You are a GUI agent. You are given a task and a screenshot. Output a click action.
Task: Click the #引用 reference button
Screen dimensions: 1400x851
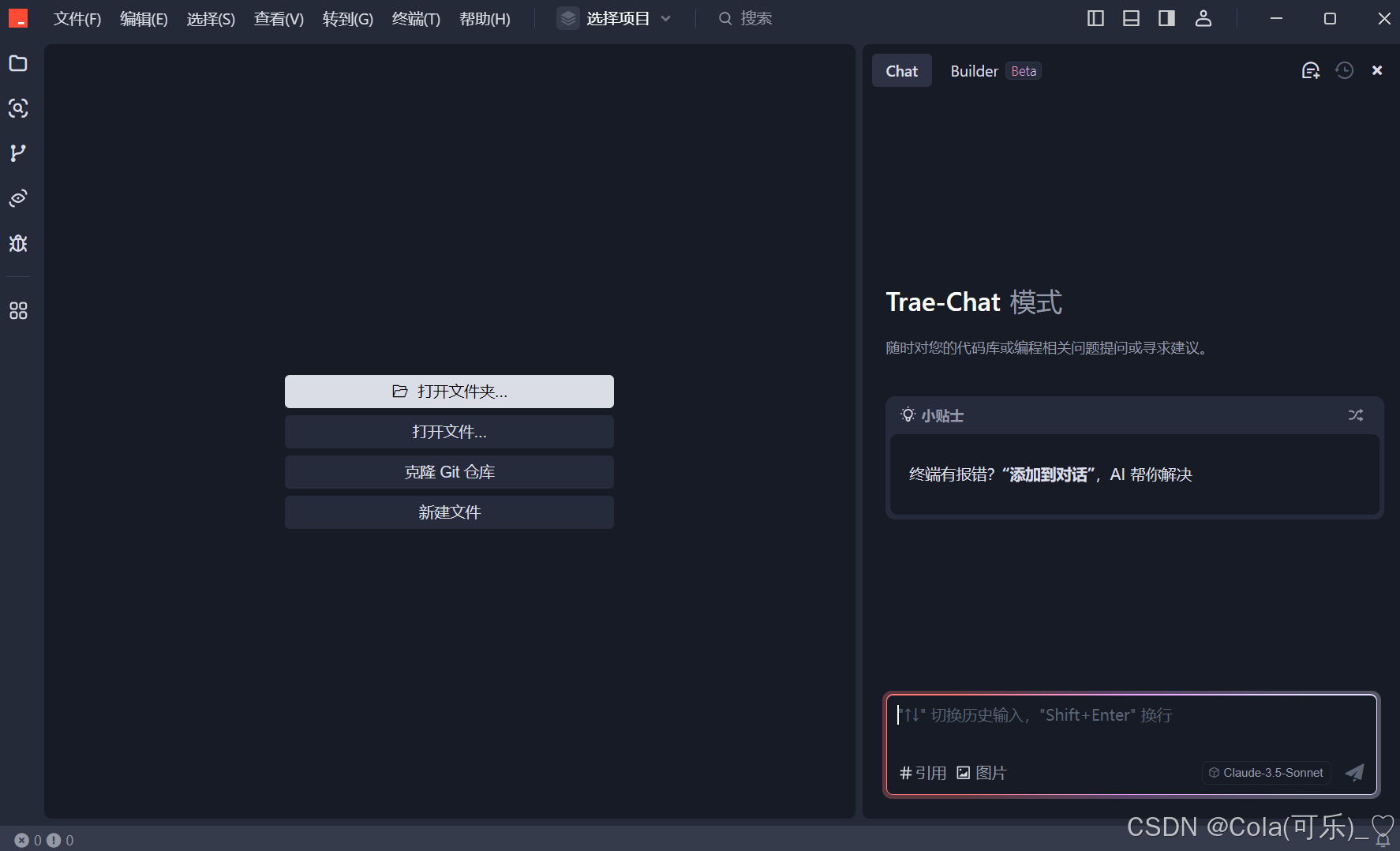[x=923, y=773]
